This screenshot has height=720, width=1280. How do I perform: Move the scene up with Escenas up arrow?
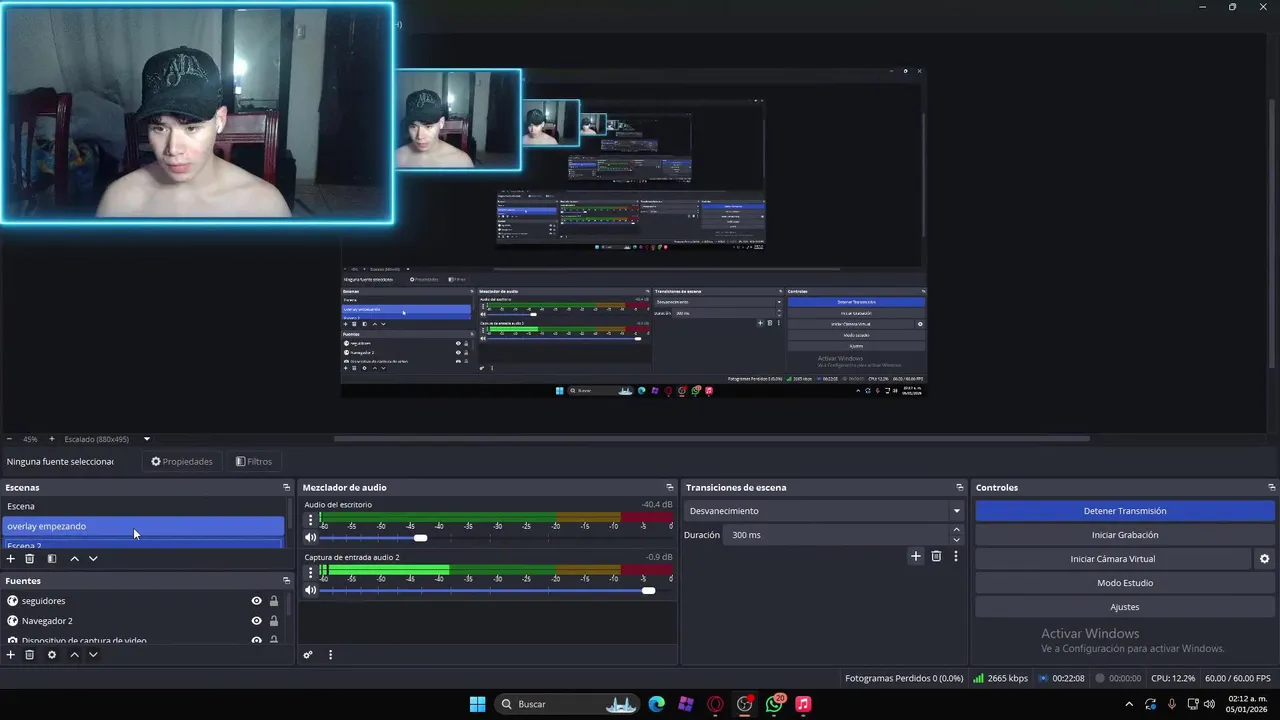coord(74,559)
